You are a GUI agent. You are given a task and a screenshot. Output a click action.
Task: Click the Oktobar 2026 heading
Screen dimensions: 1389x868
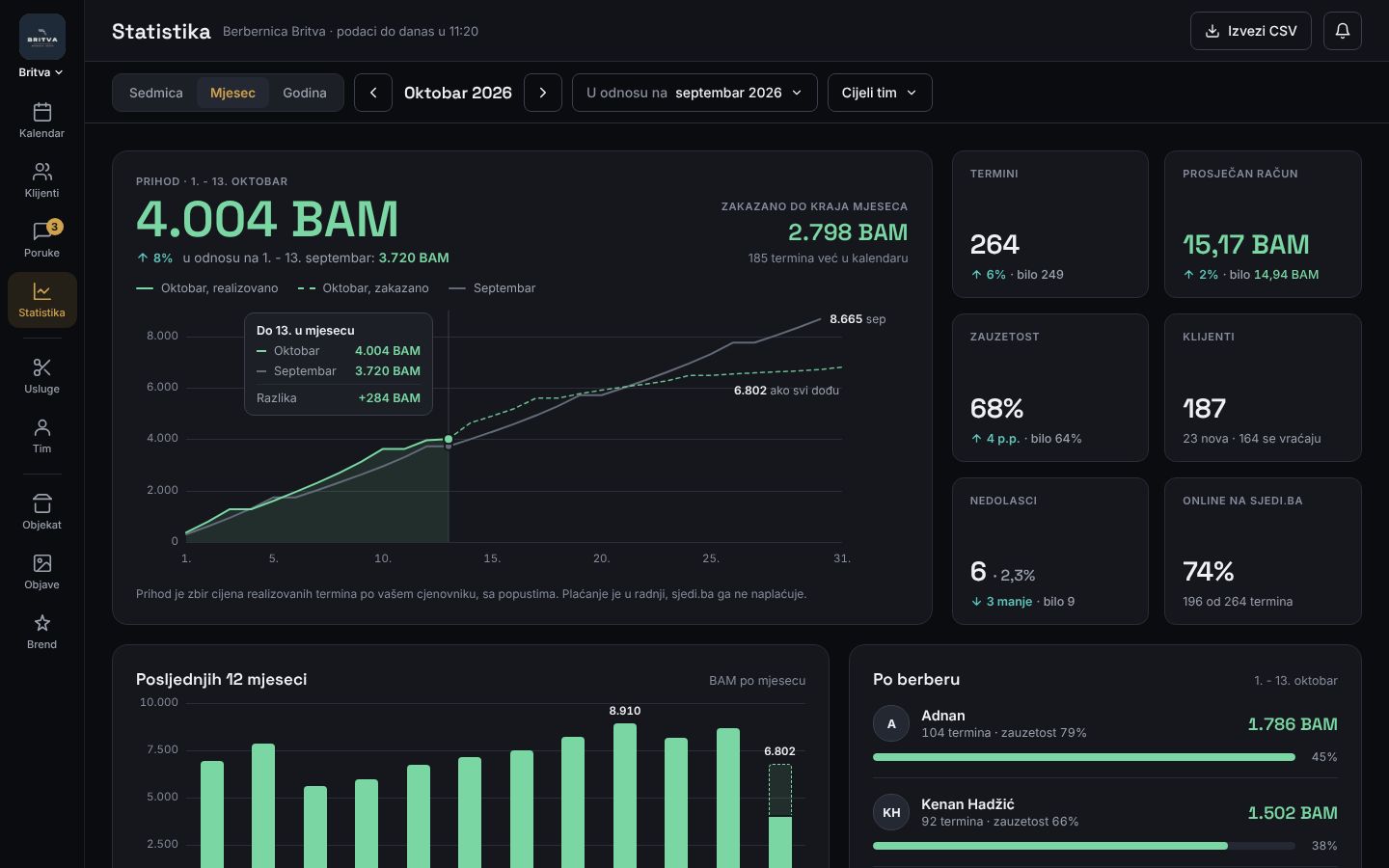point(458,93)
